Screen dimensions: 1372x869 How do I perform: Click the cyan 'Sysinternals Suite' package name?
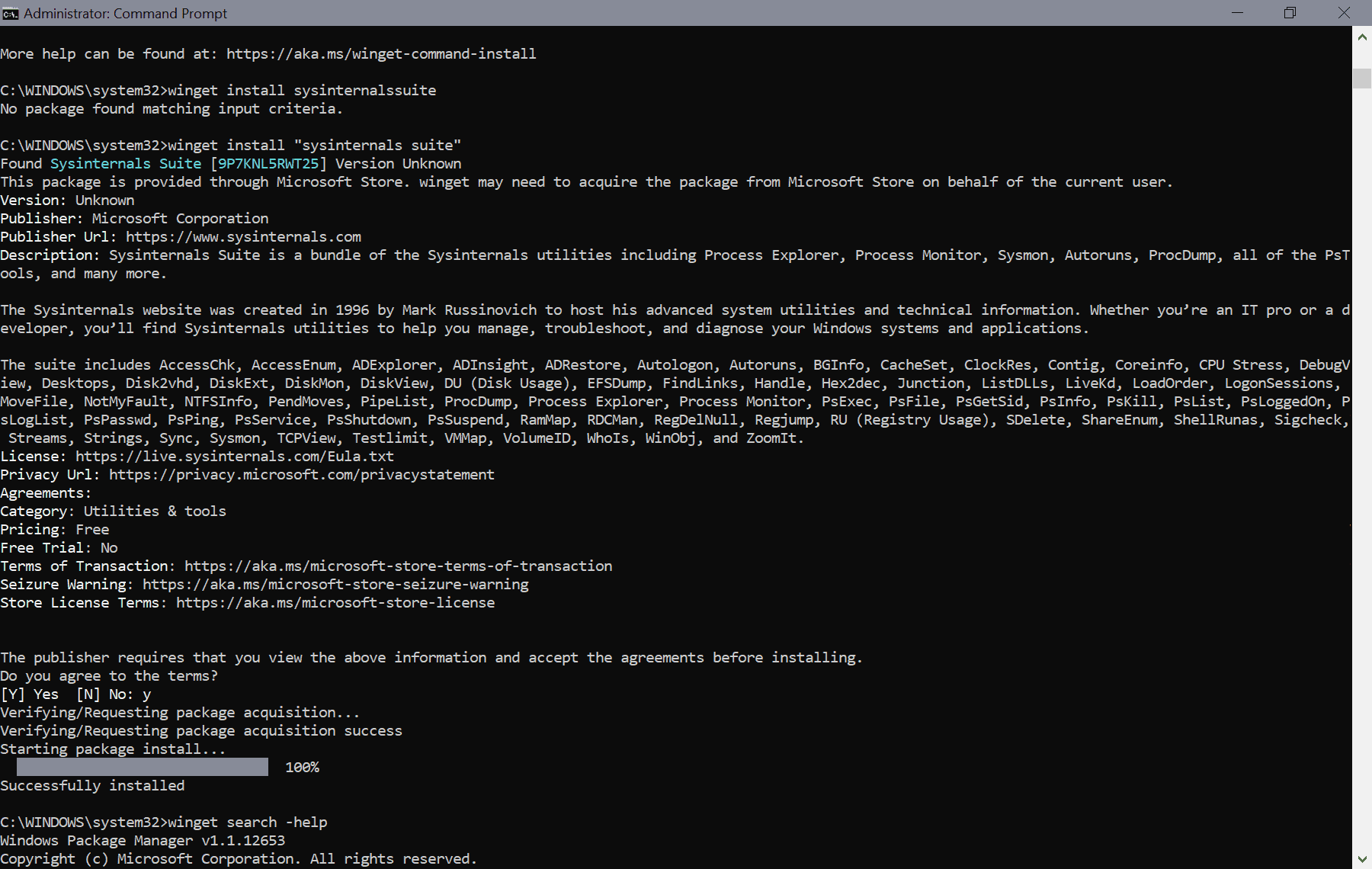tap(126, 164)
